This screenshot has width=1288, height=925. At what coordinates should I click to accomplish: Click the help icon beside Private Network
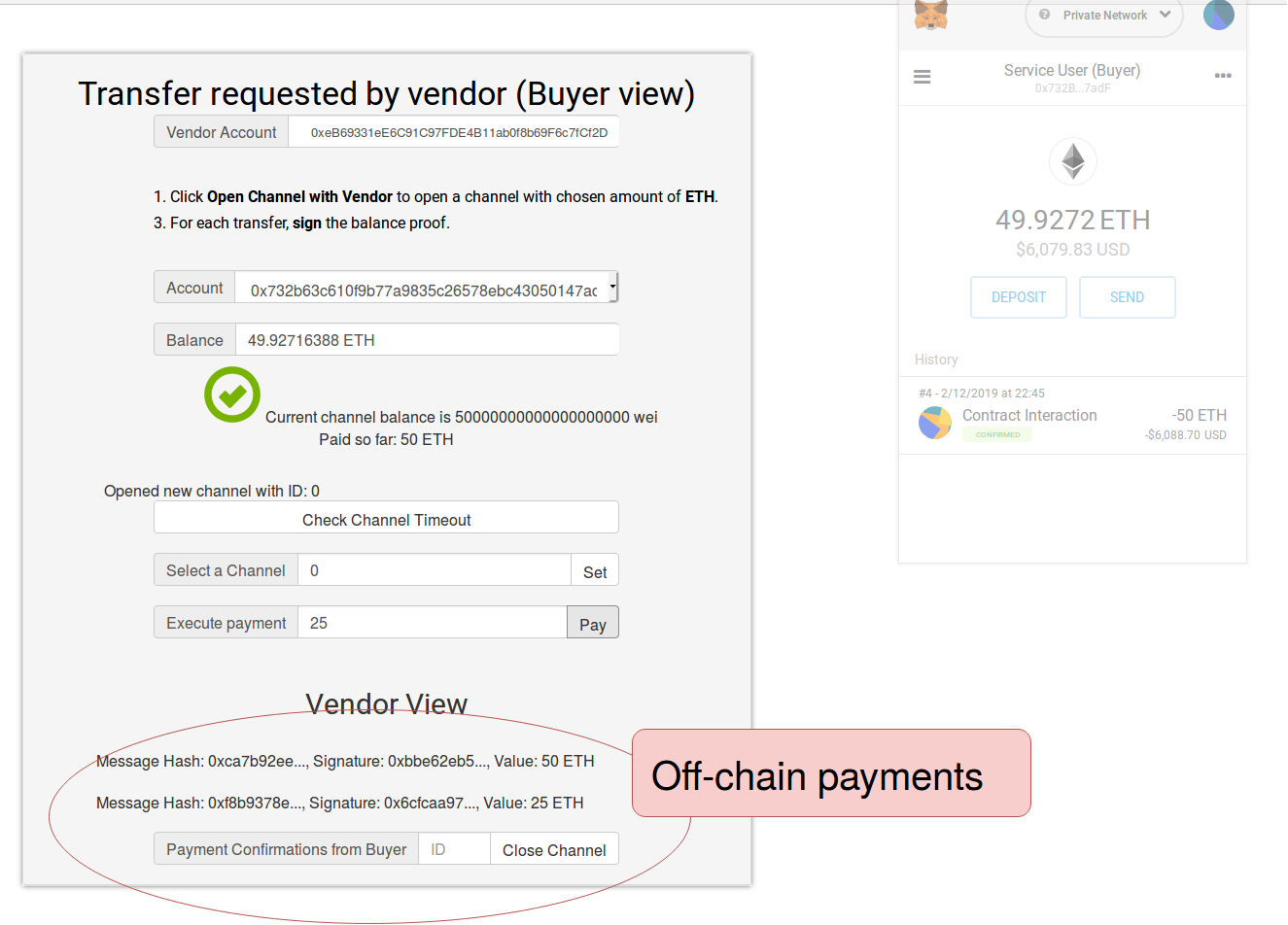tap(1045, 15)
